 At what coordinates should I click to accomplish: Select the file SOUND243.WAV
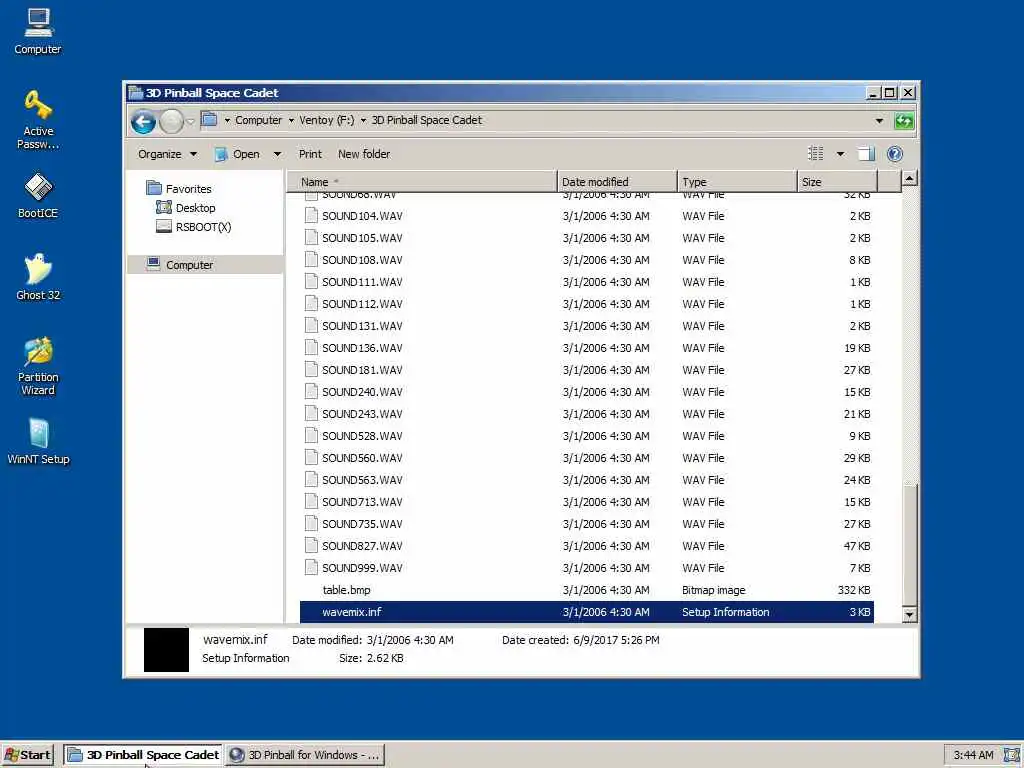point(362,414)
